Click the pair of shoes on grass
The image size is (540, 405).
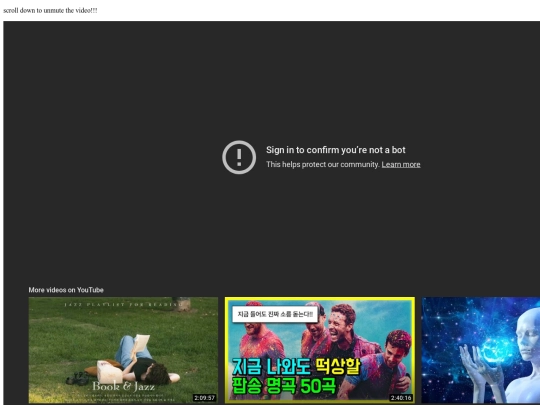click(78, 378)
